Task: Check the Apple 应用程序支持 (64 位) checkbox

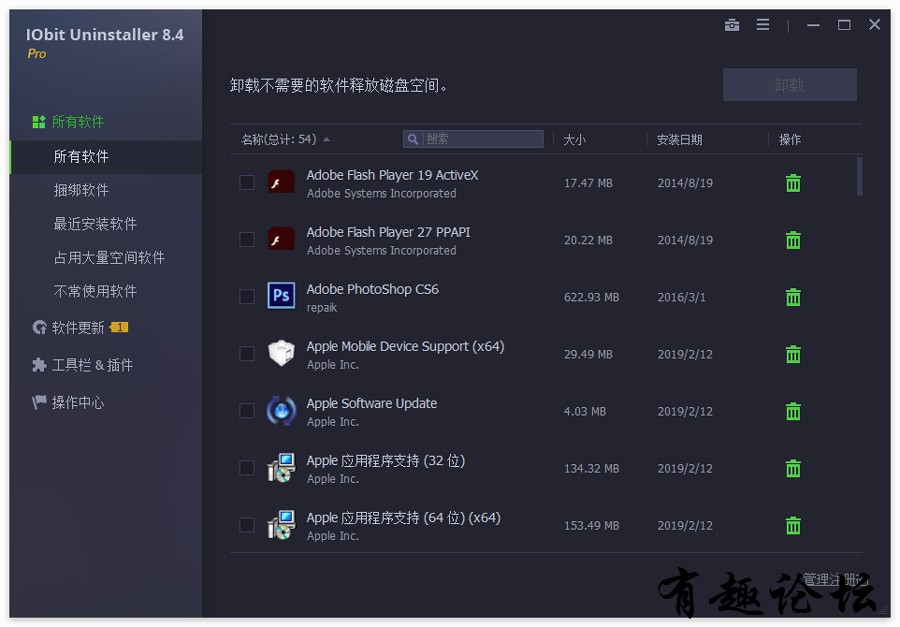Action: (x=247, y=525)
